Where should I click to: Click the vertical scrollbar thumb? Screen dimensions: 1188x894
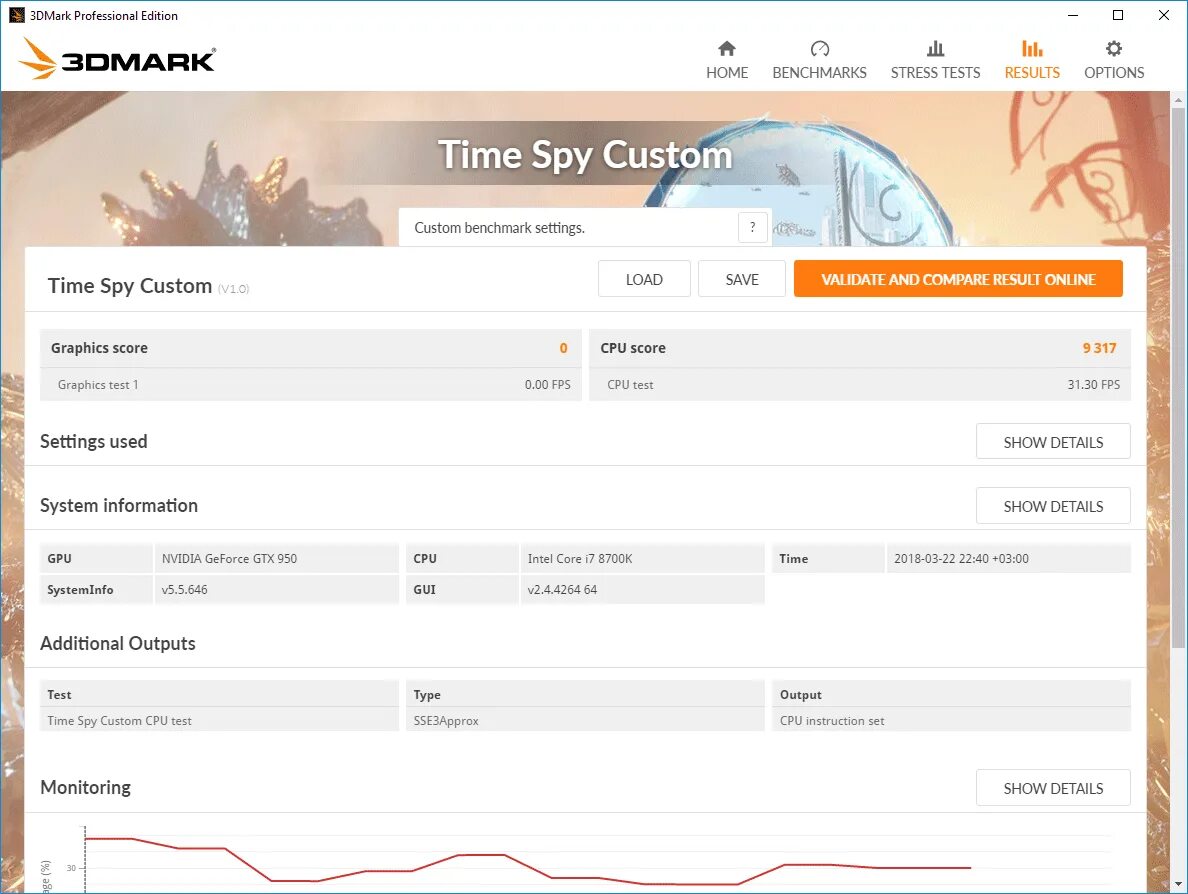(x=1178, y=377)
